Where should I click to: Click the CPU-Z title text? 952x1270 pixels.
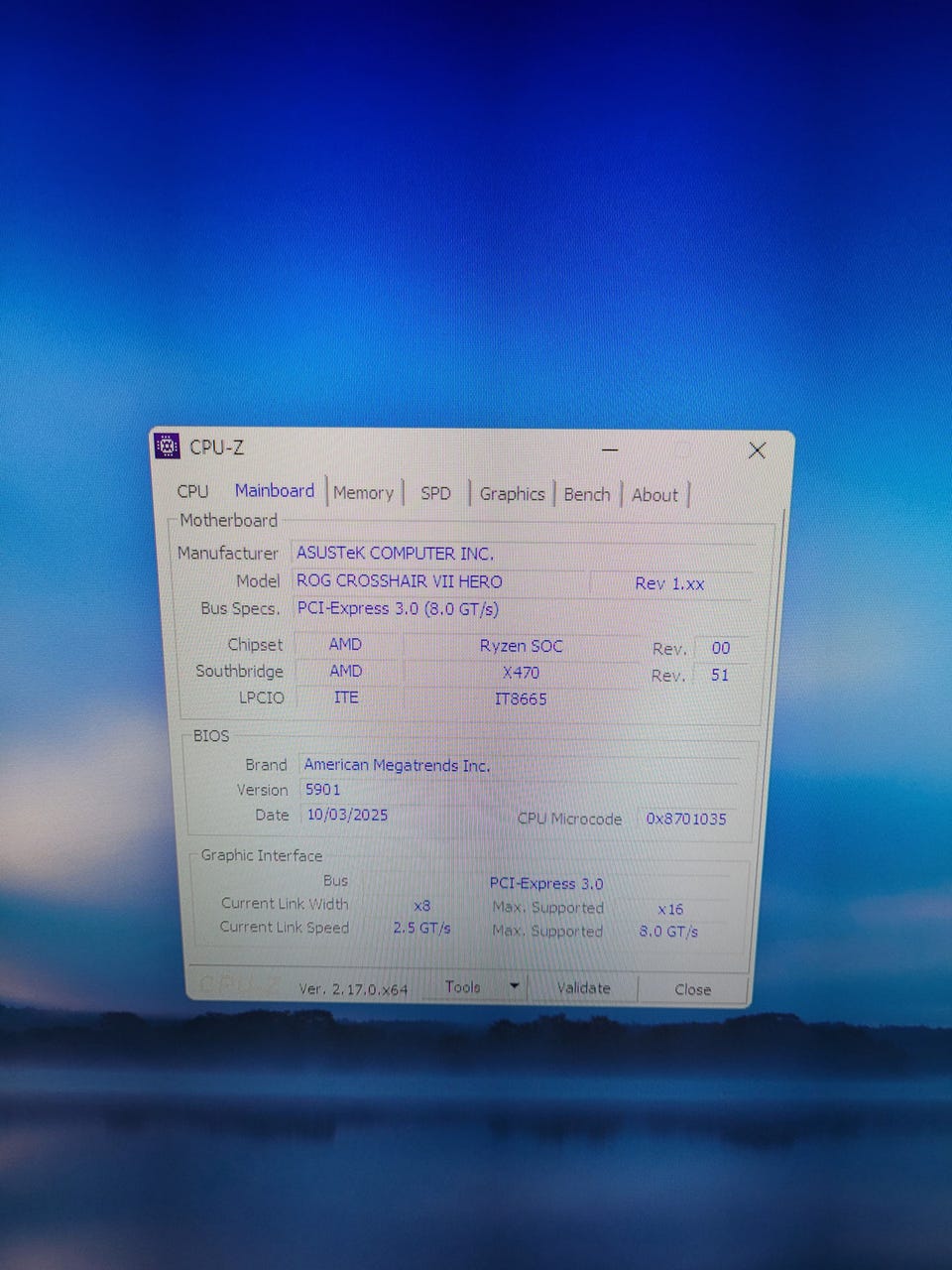(216, 447)
